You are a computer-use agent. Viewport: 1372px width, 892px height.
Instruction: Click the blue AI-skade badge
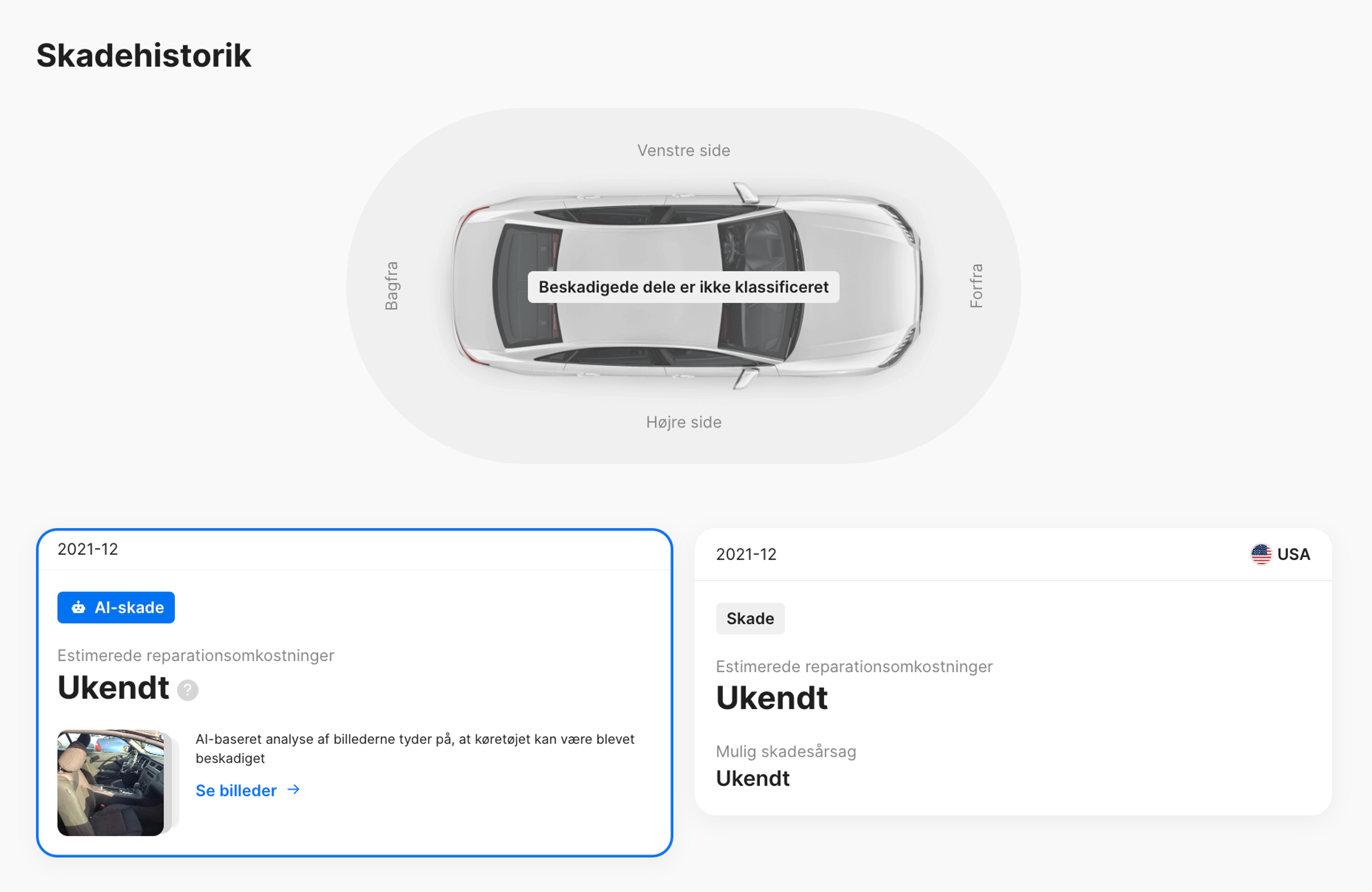click(x=116, y=607)
